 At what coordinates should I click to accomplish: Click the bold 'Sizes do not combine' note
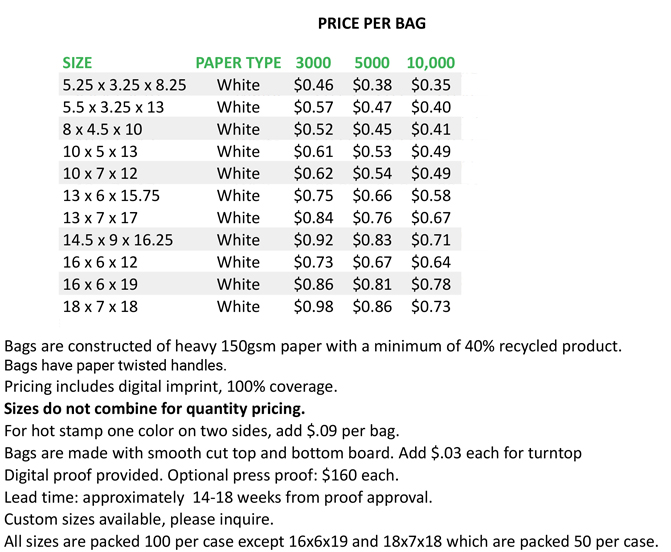pos(154,409)
